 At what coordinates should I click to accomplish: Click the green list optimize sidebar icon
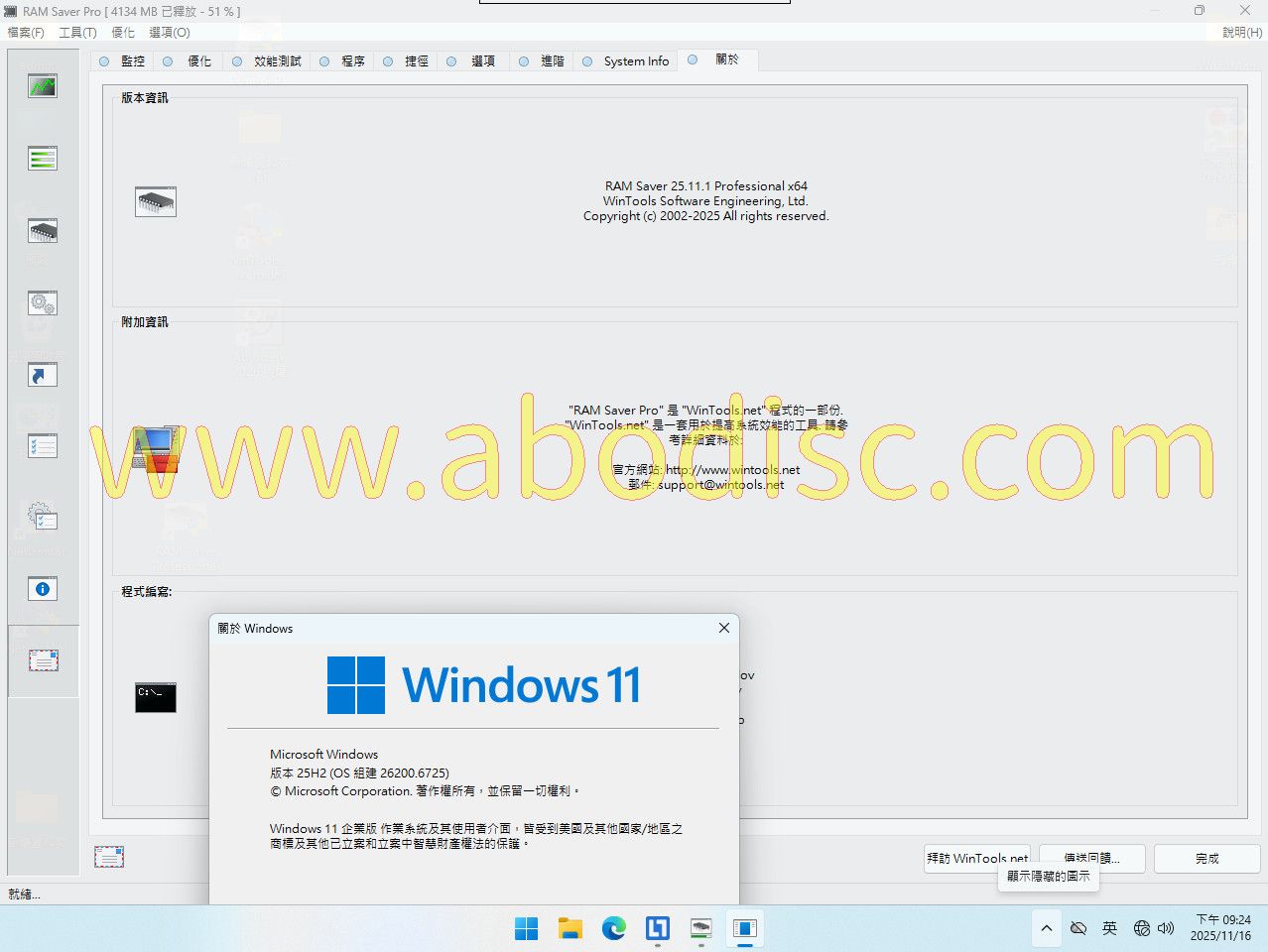click(42, 159)
